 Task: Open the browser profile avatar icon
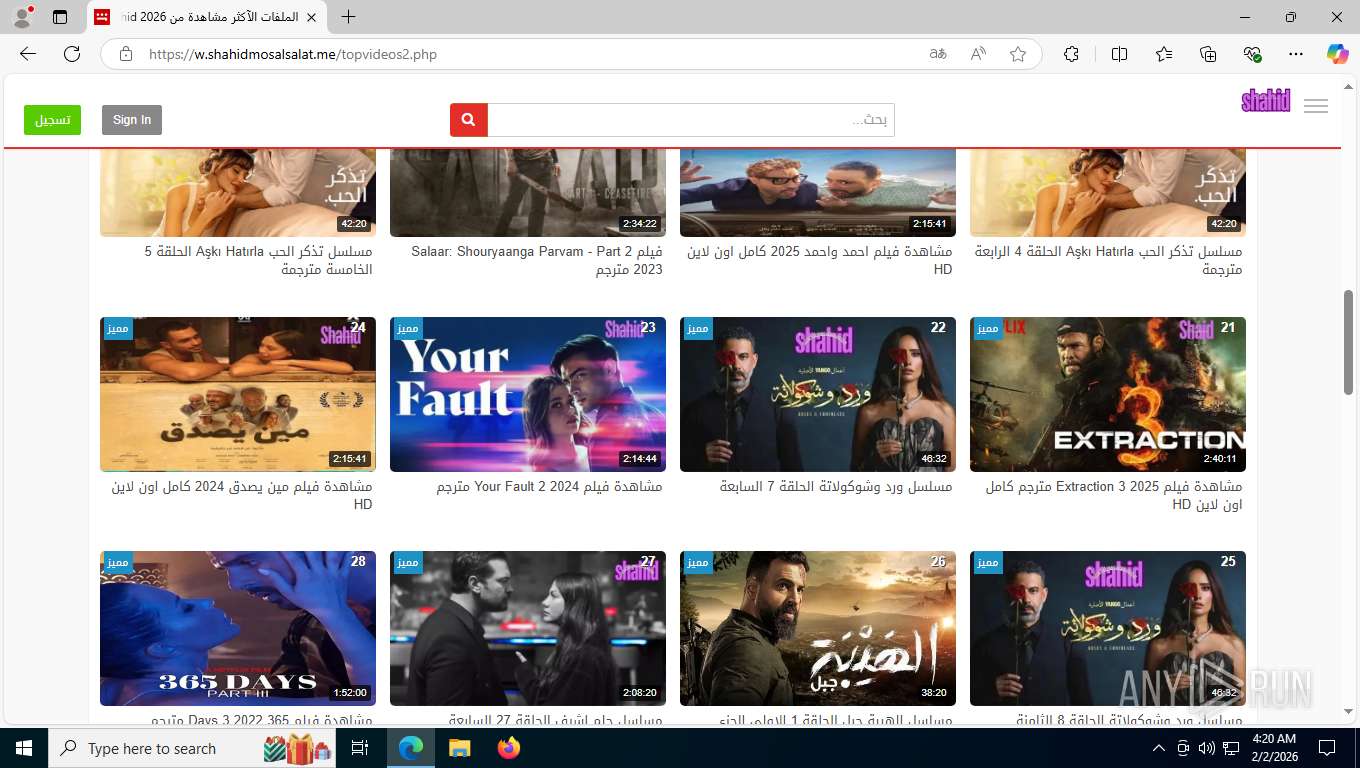(22, 17)
